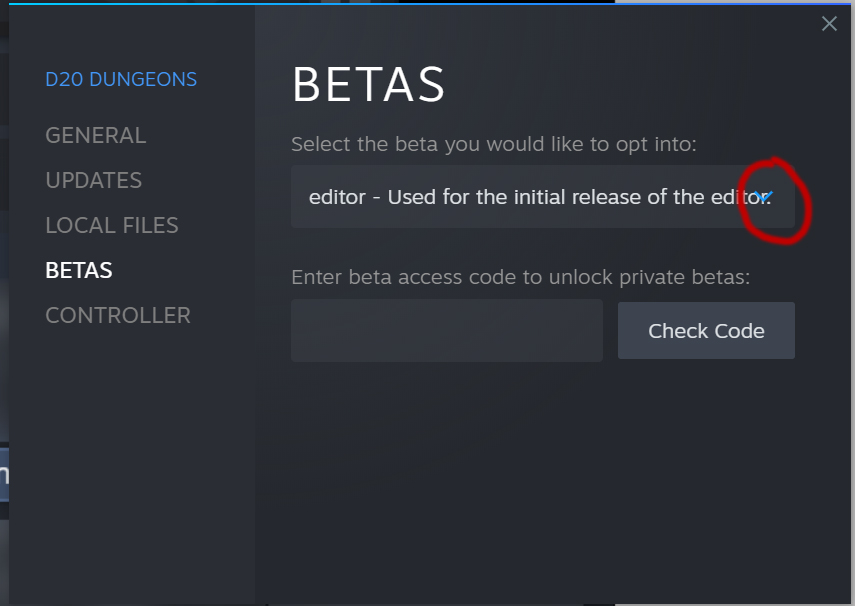Screen dimensions: 855x606
Task: Expand the beta selection chevron arrow
Action: [763, 196]
